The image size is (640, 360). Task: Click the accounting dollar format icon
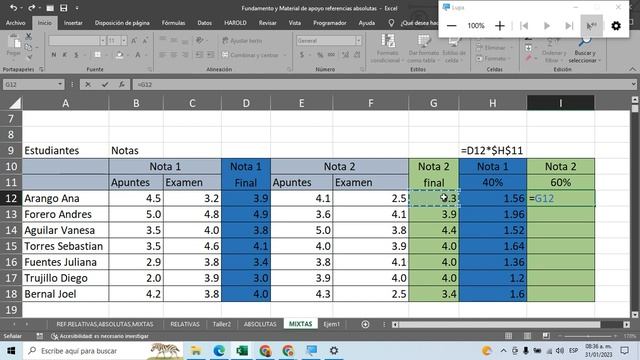(x=302, y=55)
